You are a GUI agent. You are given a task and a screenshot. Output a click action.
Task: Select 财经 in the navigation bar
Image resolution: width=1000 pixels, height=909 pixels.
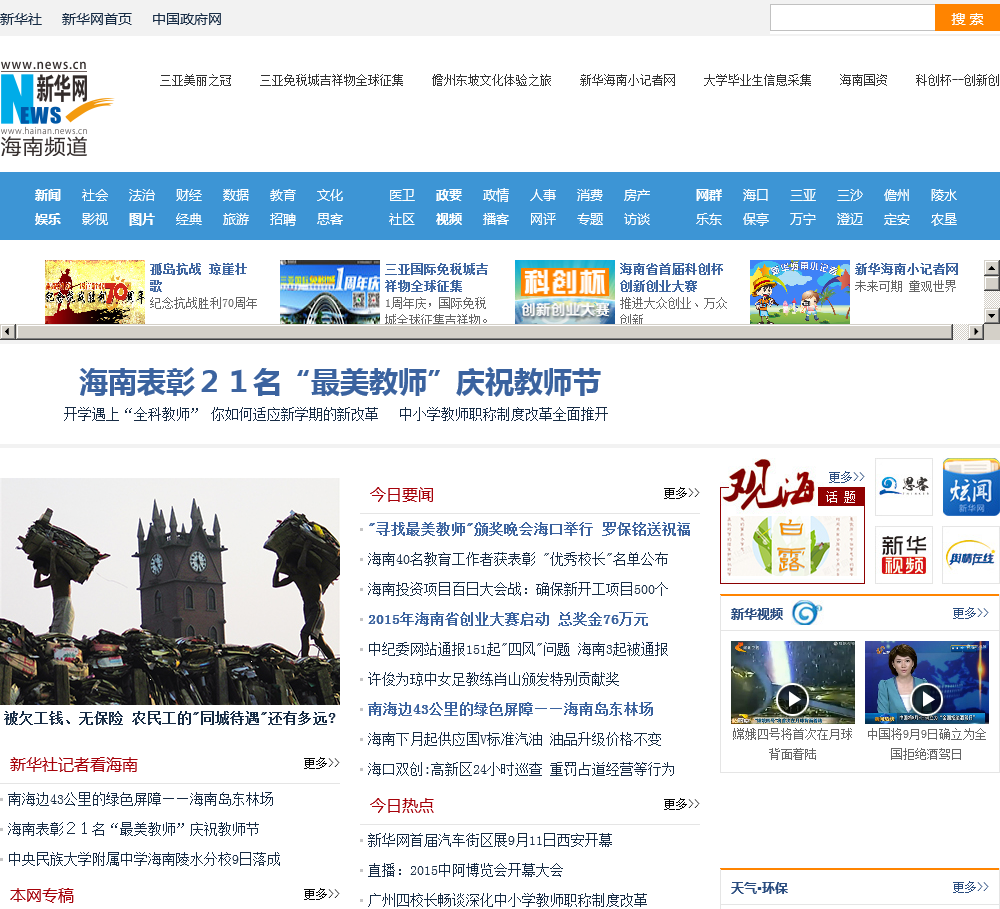click(x=189, y=195)
